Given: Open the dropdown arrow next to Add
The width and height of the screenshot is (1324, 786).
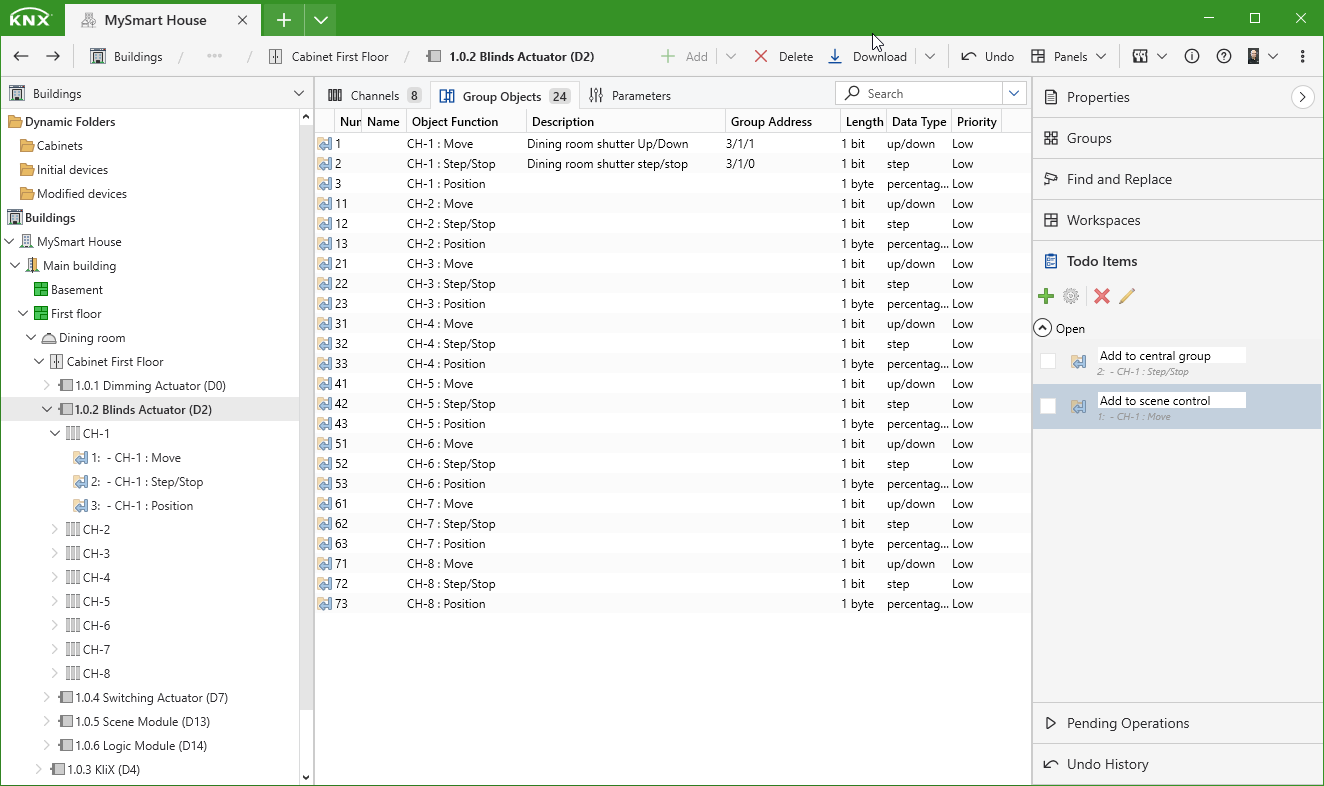Looking at the screenshot, I should (731, 57).
